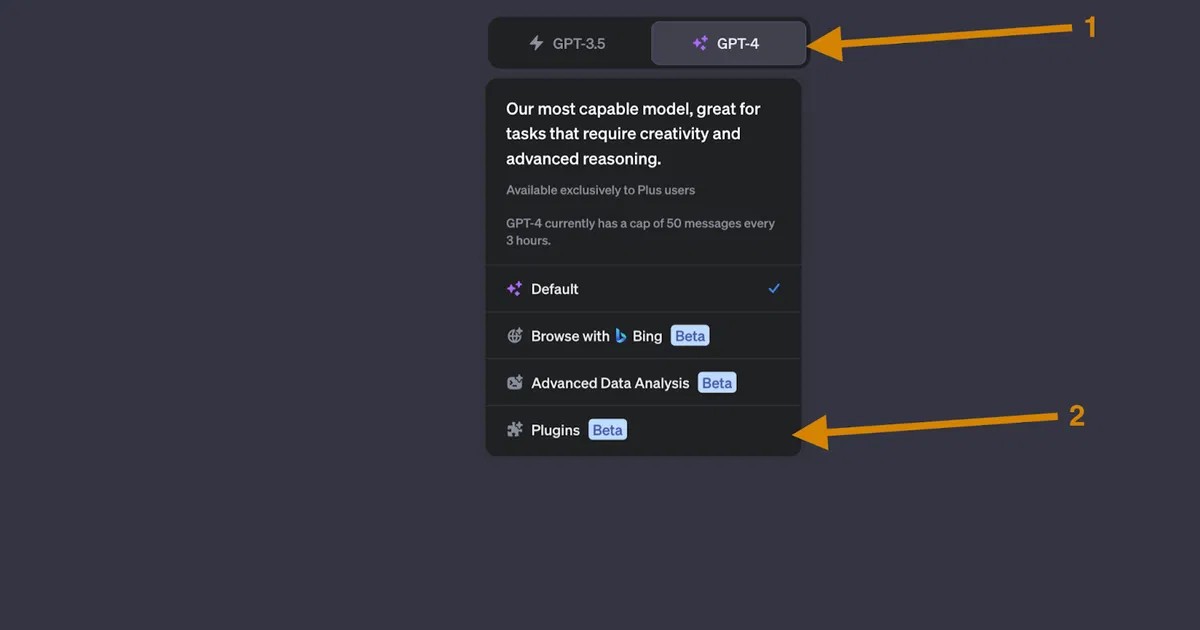The height and width of the screenshot is (630, 1200).
Task: Click 'Available exclusively to Plus users' text
Action: pos(600,190)
